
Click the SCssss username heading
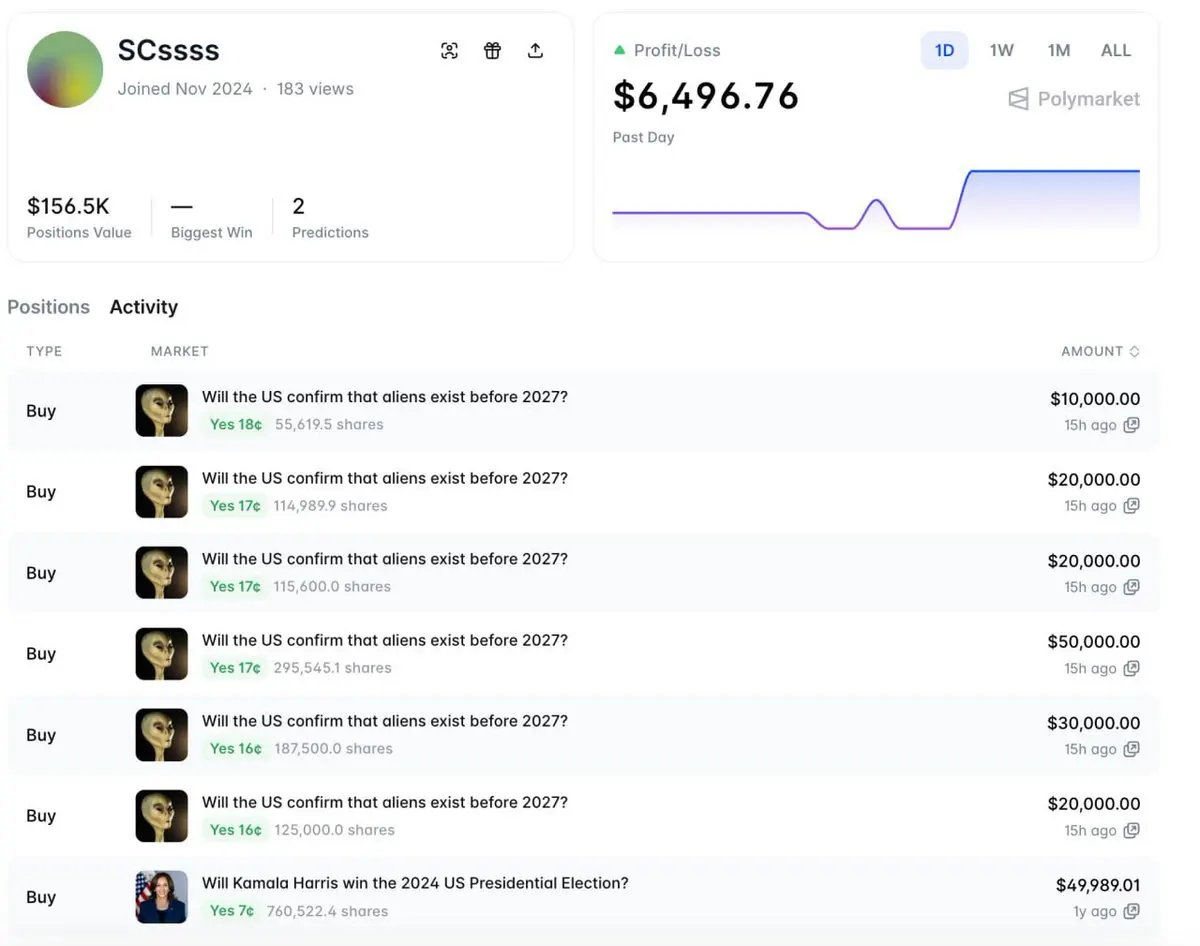pyautogui.click(x=168, y=50)
